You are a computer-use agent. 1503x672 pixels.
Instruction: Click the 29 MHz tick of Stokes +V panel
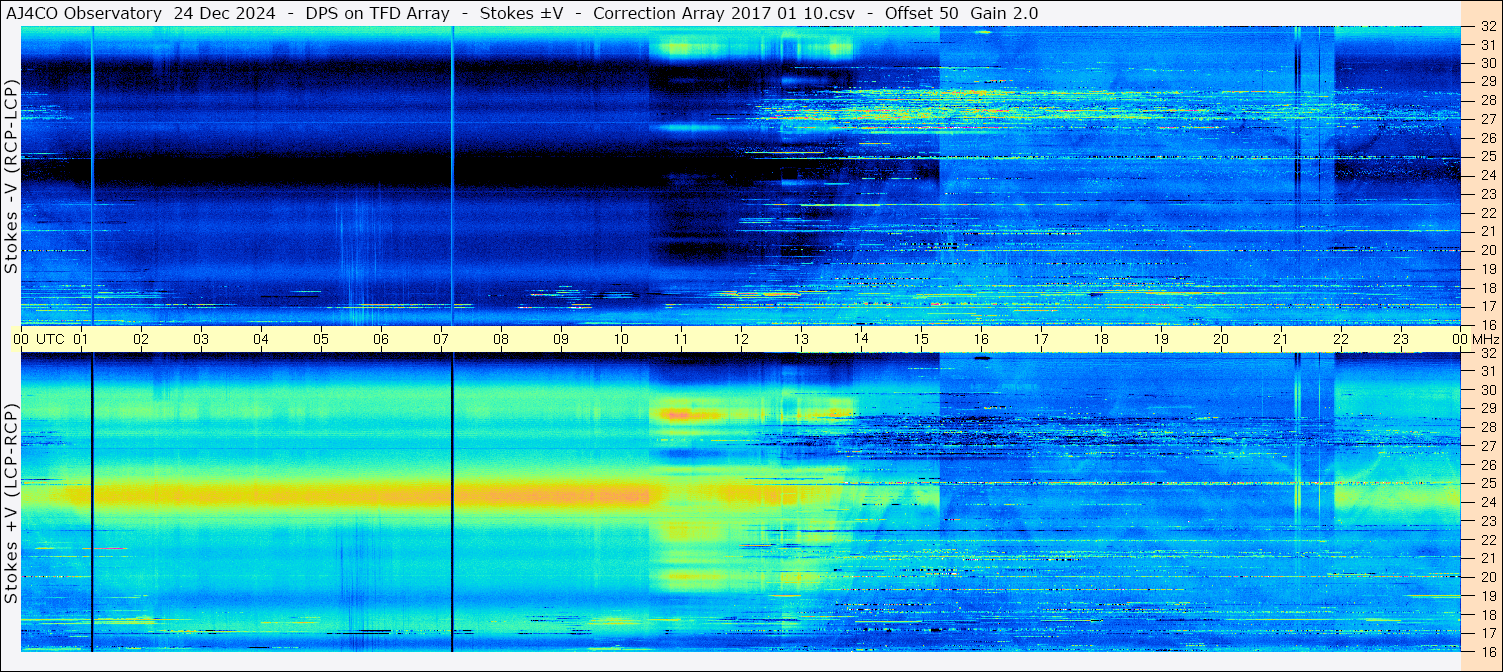point(1487,408)
